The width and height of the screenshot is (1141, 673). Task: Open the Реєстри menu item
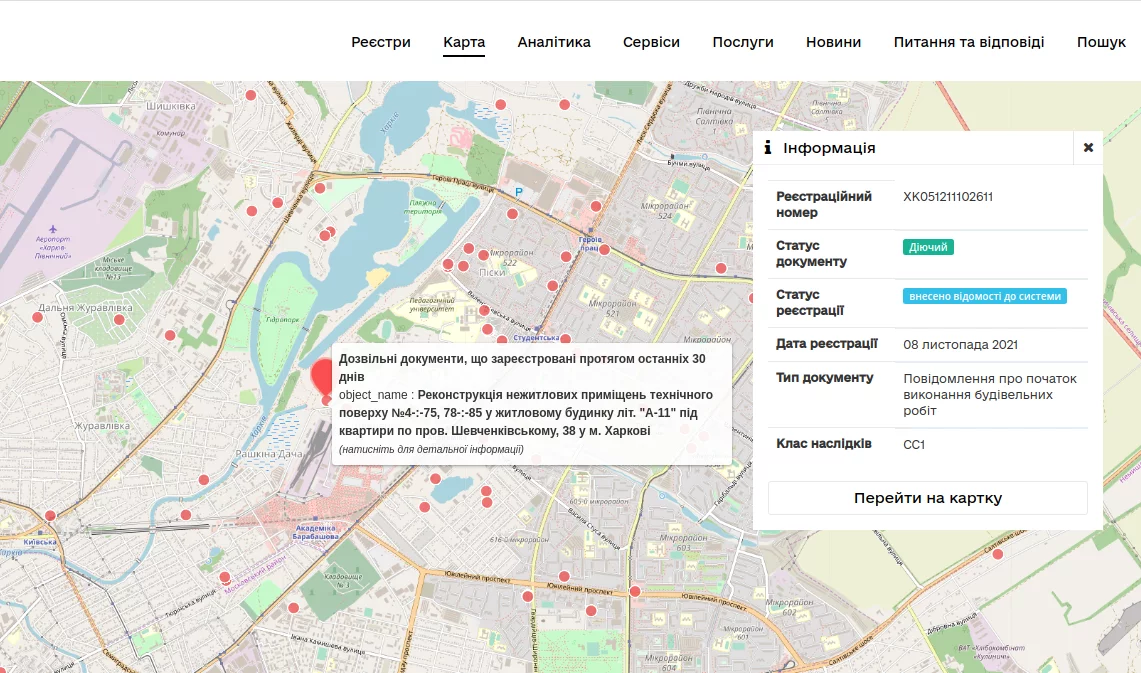click(381, 42)
